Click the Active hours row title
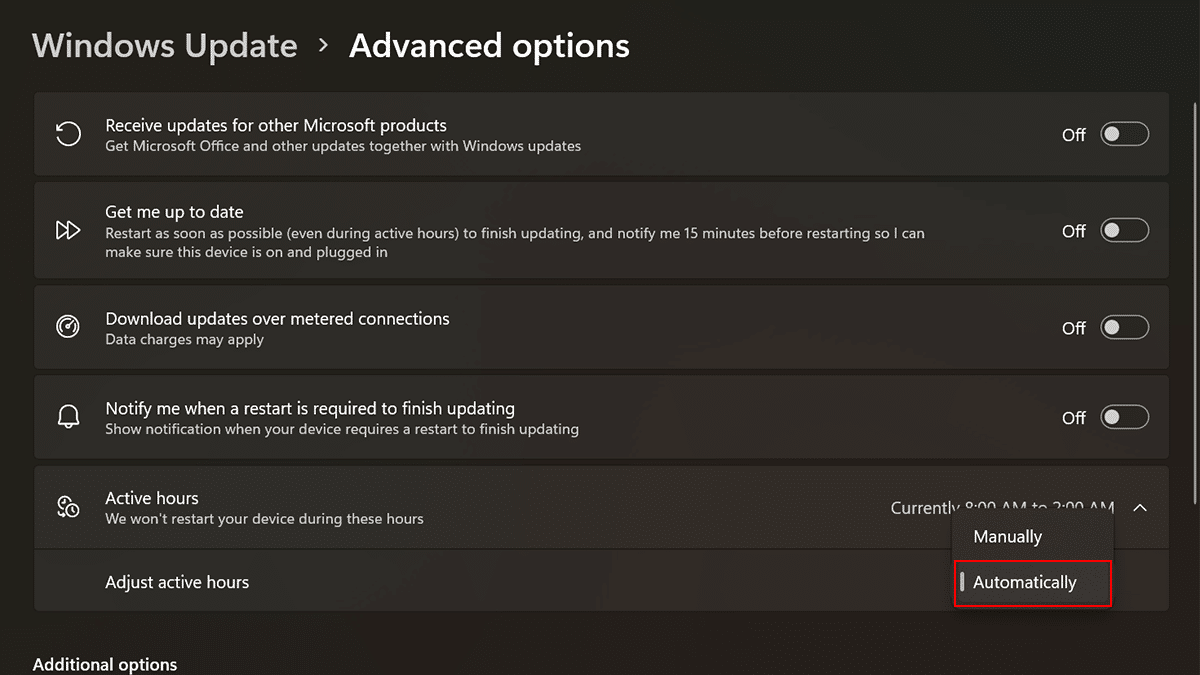 click(152, 498)
